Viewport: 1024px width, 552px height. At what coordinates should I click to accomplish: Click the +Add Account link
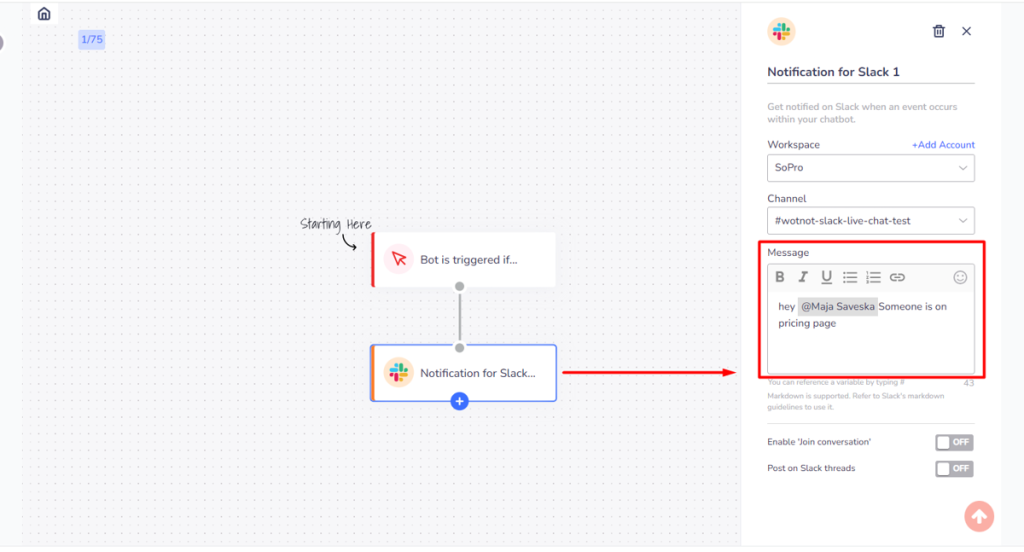[942, 145]
